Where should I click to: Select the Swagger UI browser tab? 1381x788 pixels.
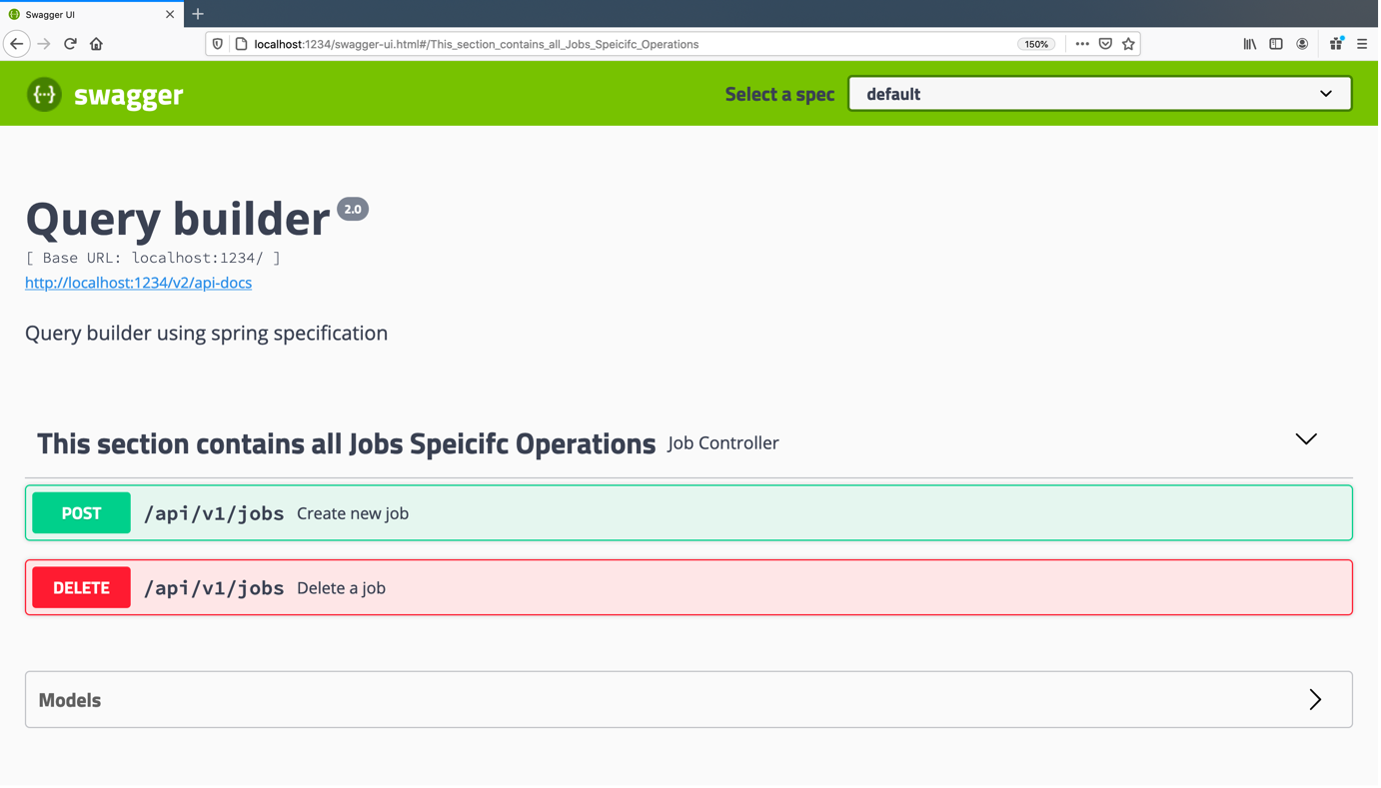click(92, 14)
